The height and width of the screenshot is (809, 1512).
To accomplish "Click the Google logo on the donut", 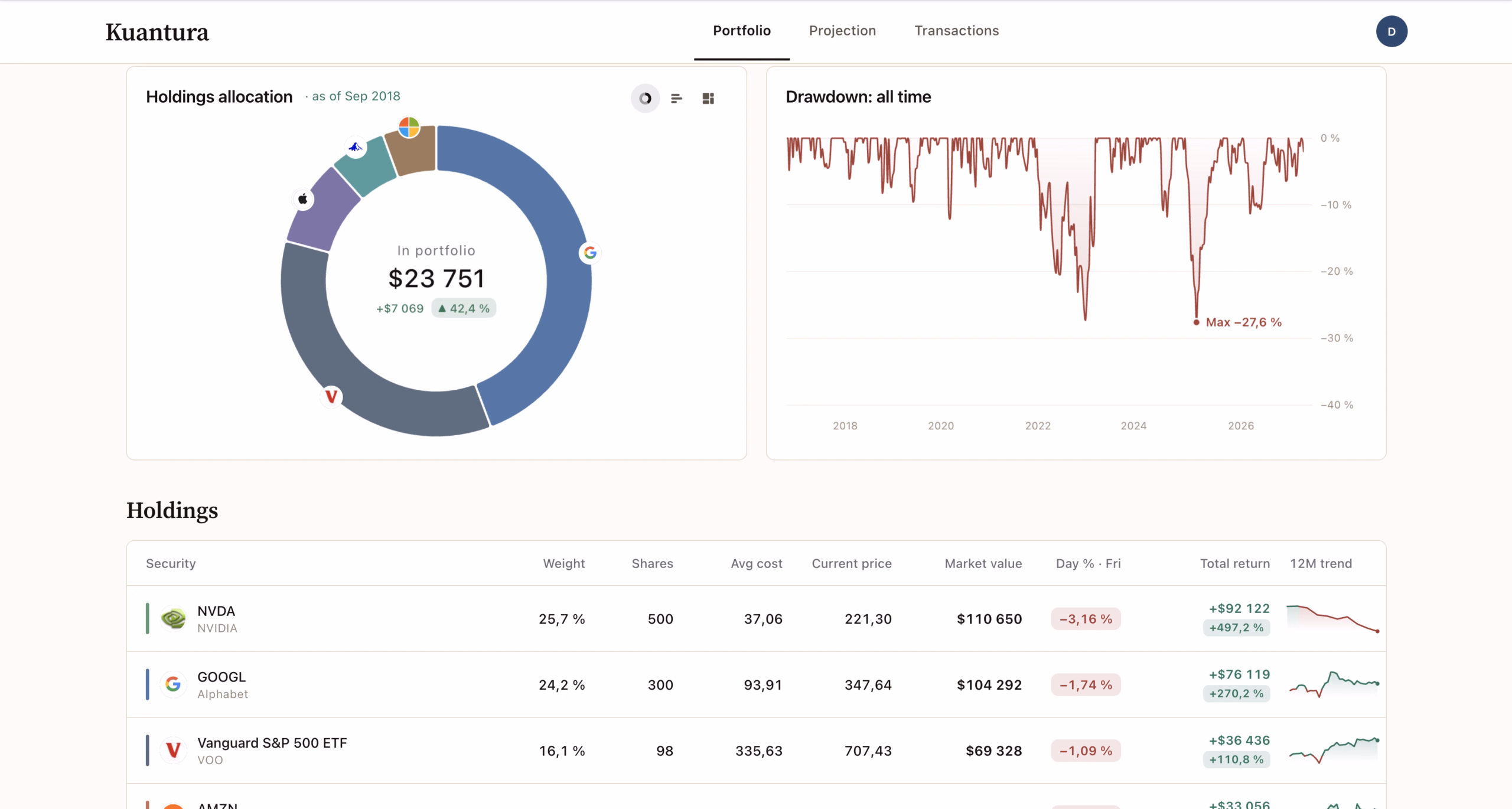I will [x=589, y=253].
